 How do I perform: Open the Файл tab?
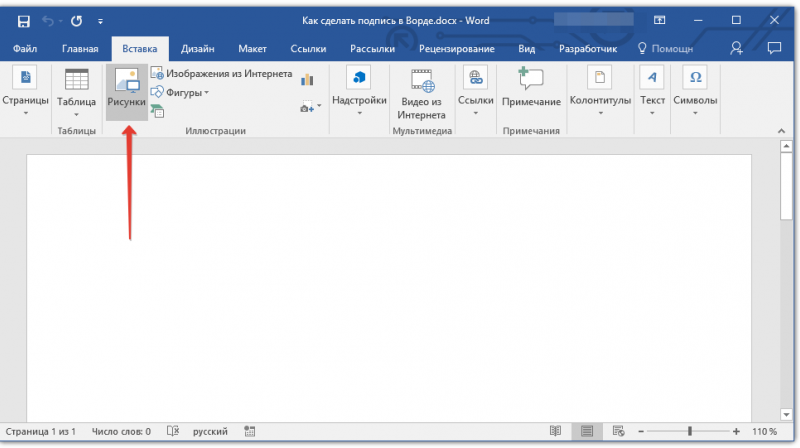pyautogui.click(x=24, y=48)
